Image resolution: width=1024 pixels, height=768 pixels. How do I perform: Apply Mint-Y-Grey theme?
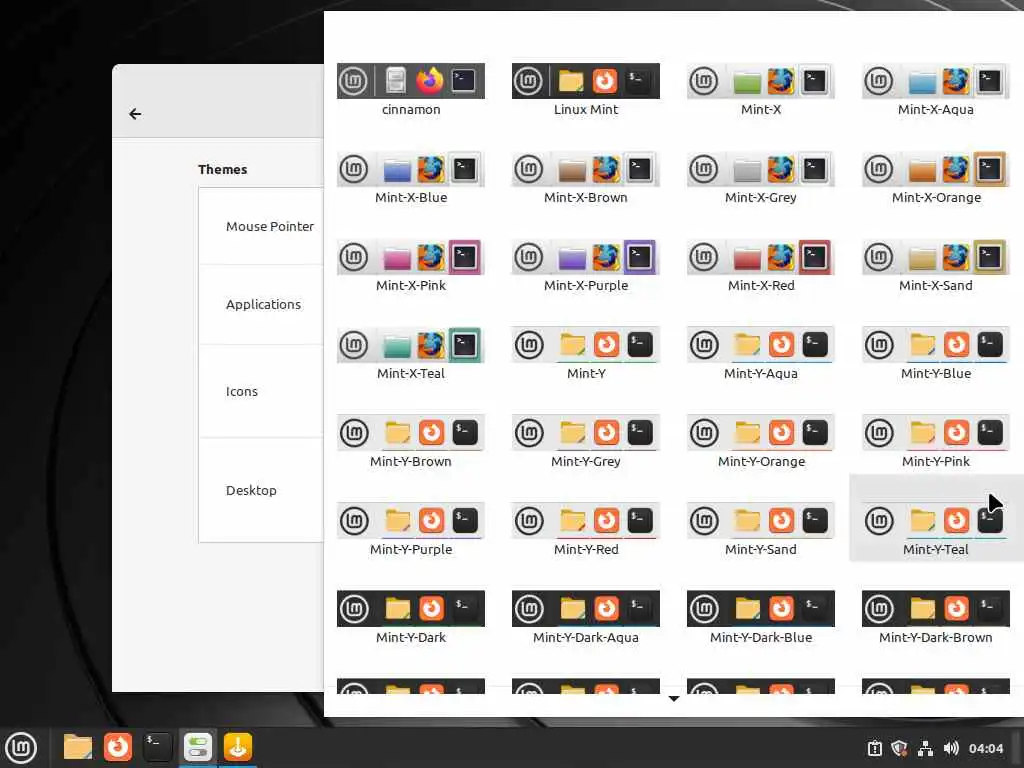coord(586,442)
